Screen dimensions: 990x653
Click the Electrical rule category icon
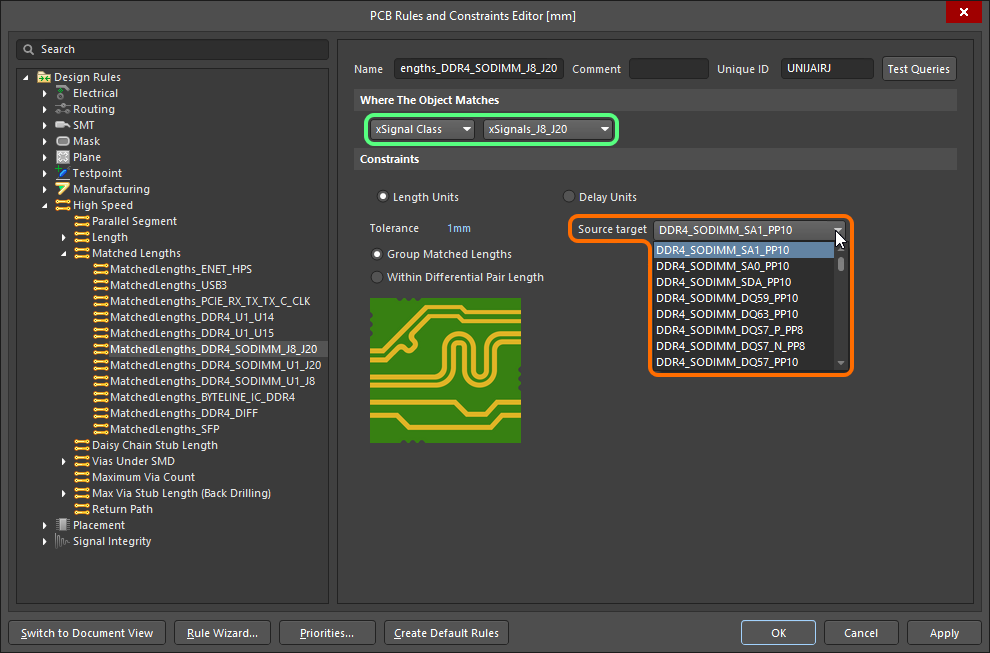(x=63, y=93)
